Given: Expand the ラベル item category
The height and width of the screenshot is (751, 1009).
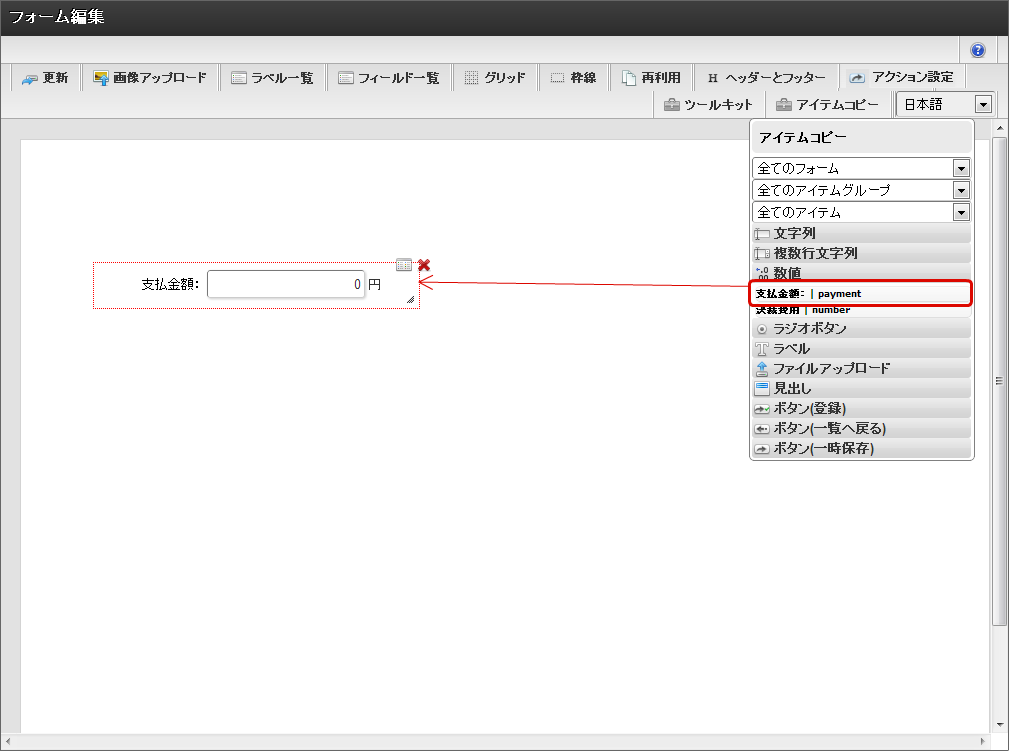Looking at the screenshot, I should click(861, 348).
